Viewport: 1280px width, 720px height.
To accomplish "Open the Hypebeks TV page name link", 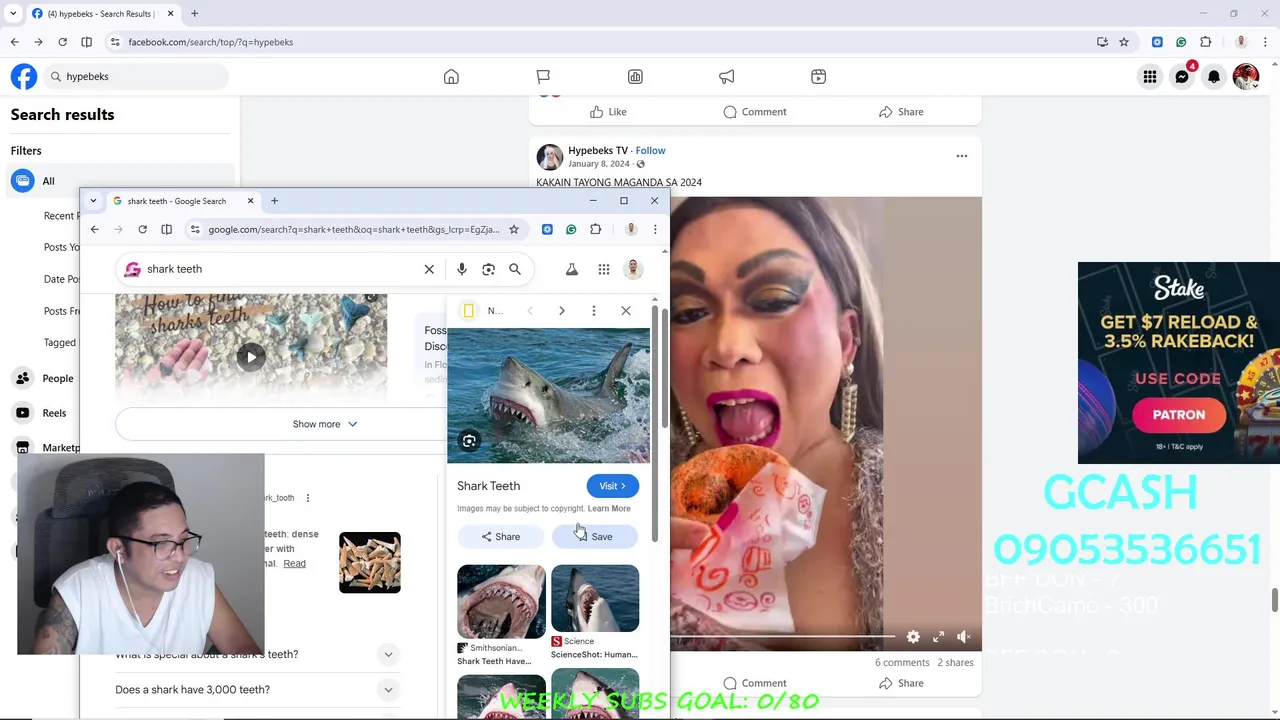I will pyautogui.click(x=598, y=150).
